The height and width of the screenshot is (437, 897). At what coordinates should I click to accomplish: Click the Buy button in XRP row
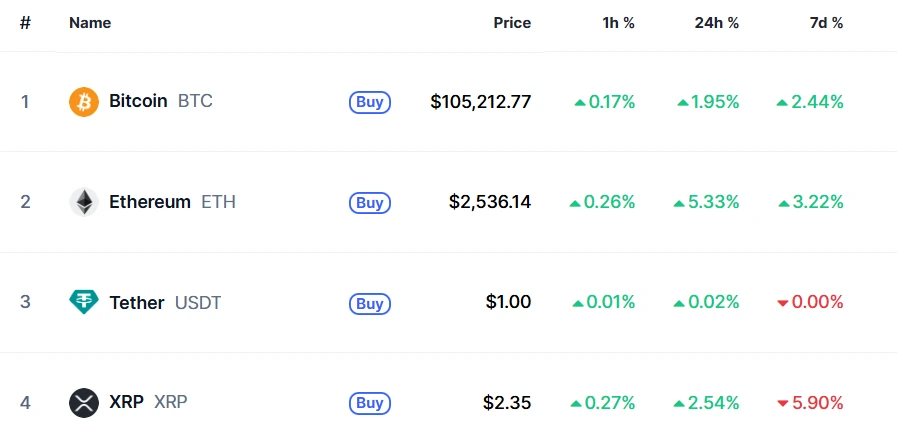pos(370,403)
